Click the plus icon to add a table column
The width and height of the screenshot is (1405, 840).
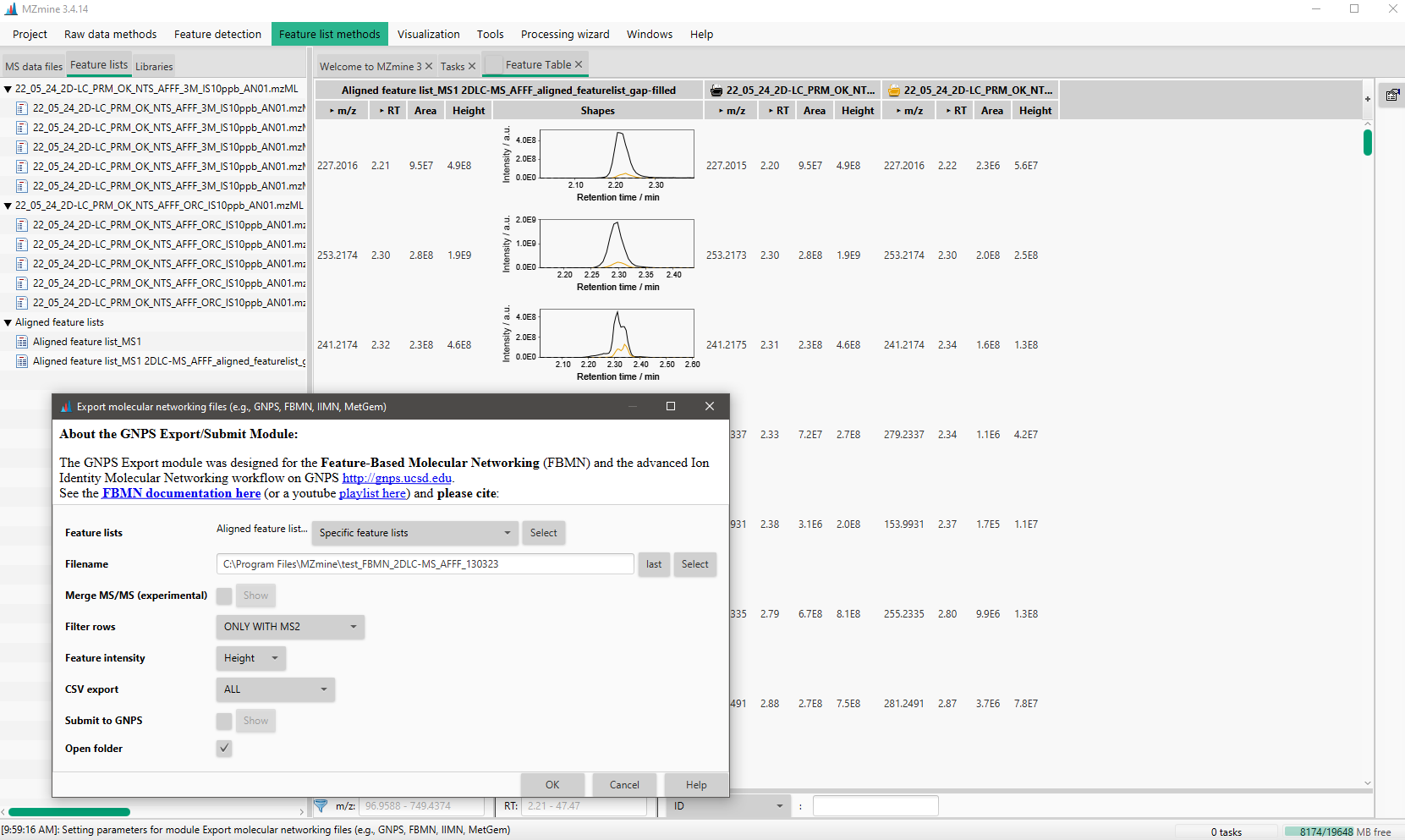[x=1368, y=99]
